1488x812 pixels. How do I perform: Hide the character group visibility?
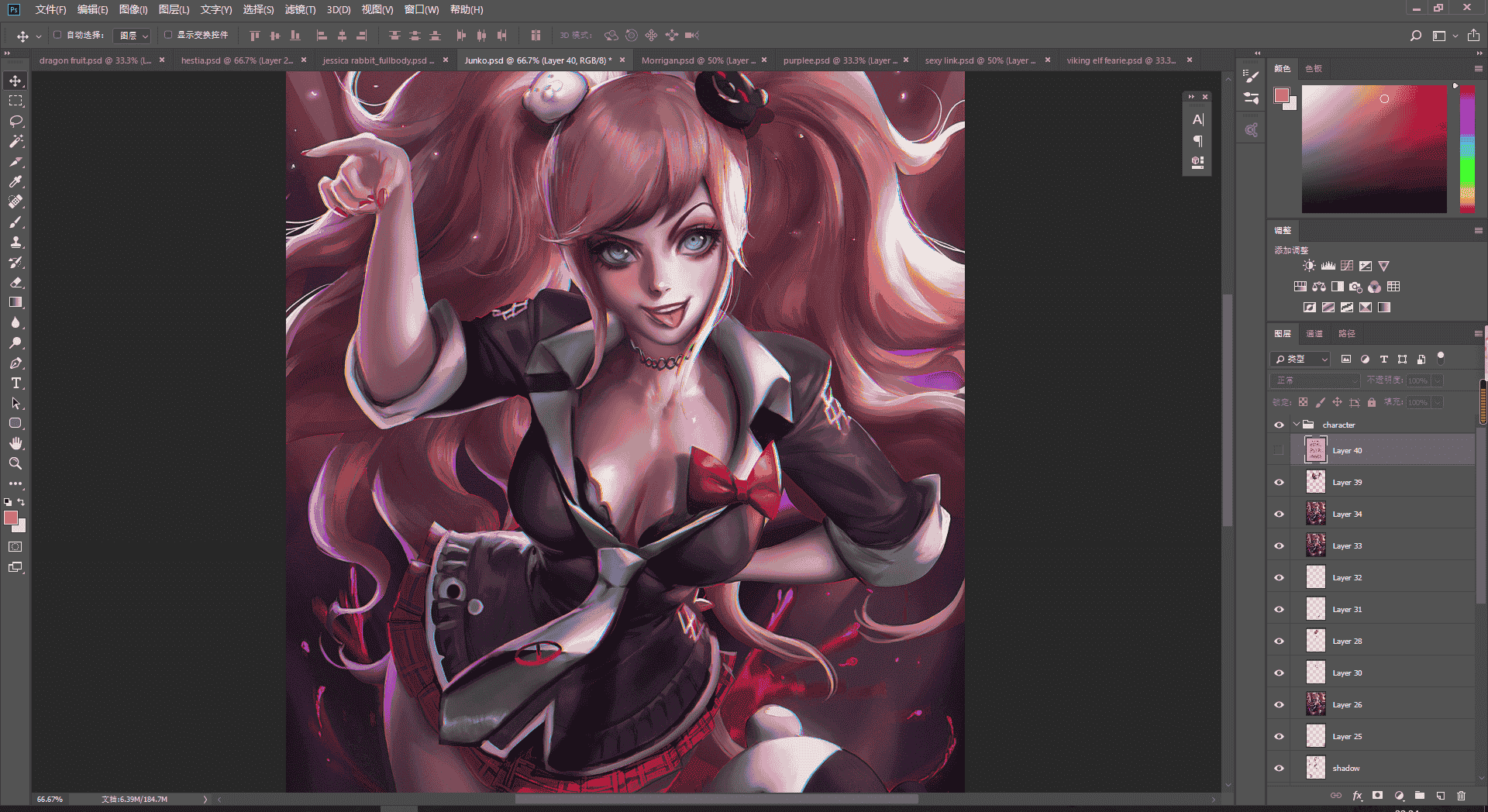pos(1279,425)
